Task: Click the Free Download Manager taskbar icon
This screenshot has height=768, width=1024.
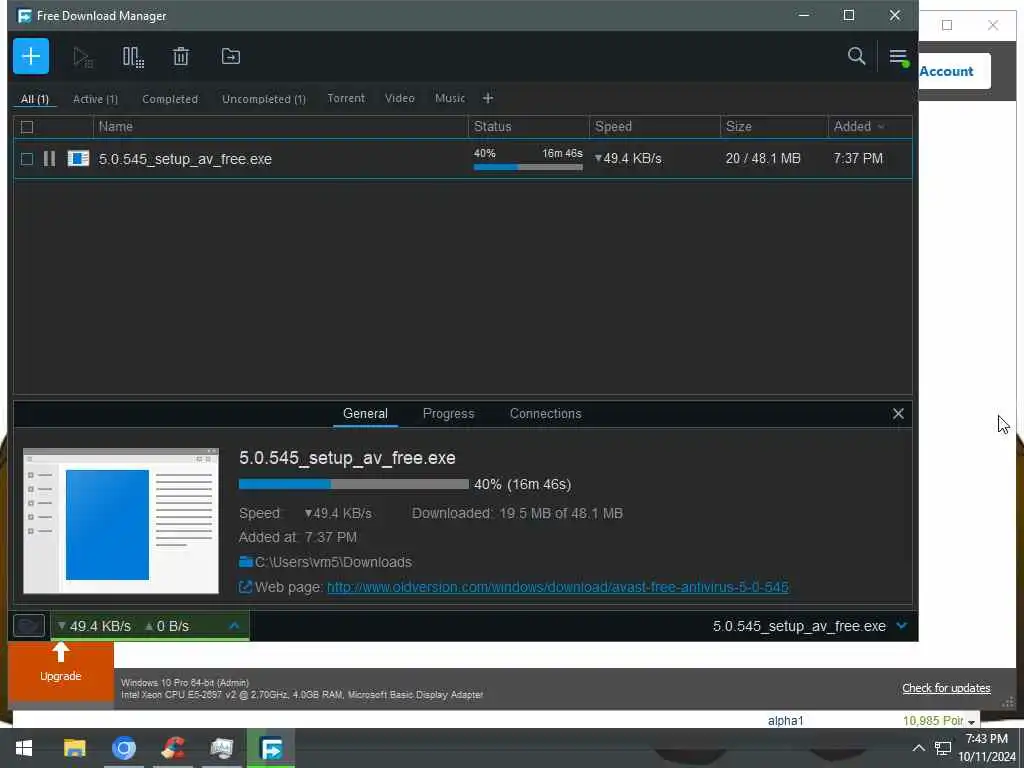Action: (x=270, y=748)
